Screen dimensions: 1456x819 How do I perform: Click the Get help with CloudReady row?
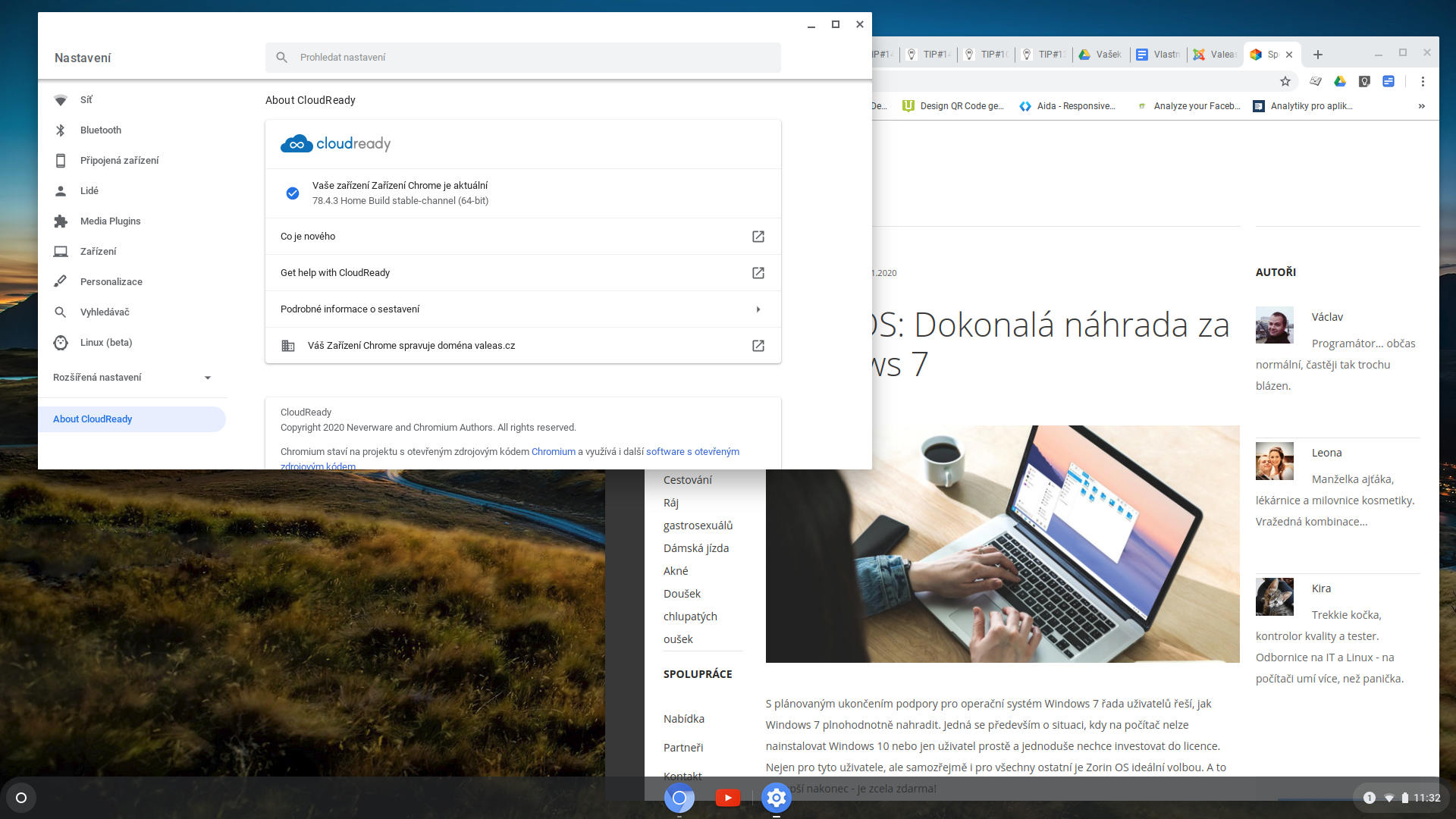click(523, 273)
